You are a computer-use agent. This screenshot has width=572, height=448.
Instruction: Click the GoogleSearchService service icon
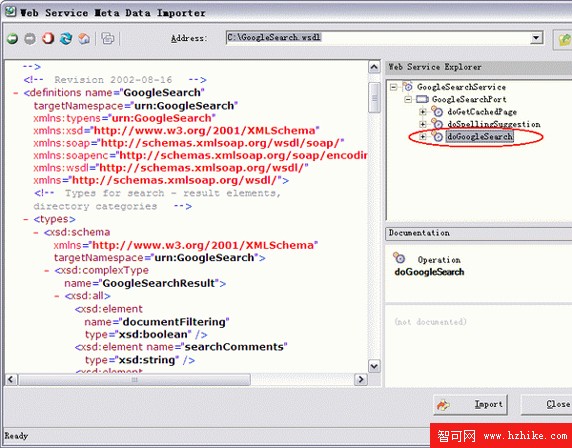point(407,87)
